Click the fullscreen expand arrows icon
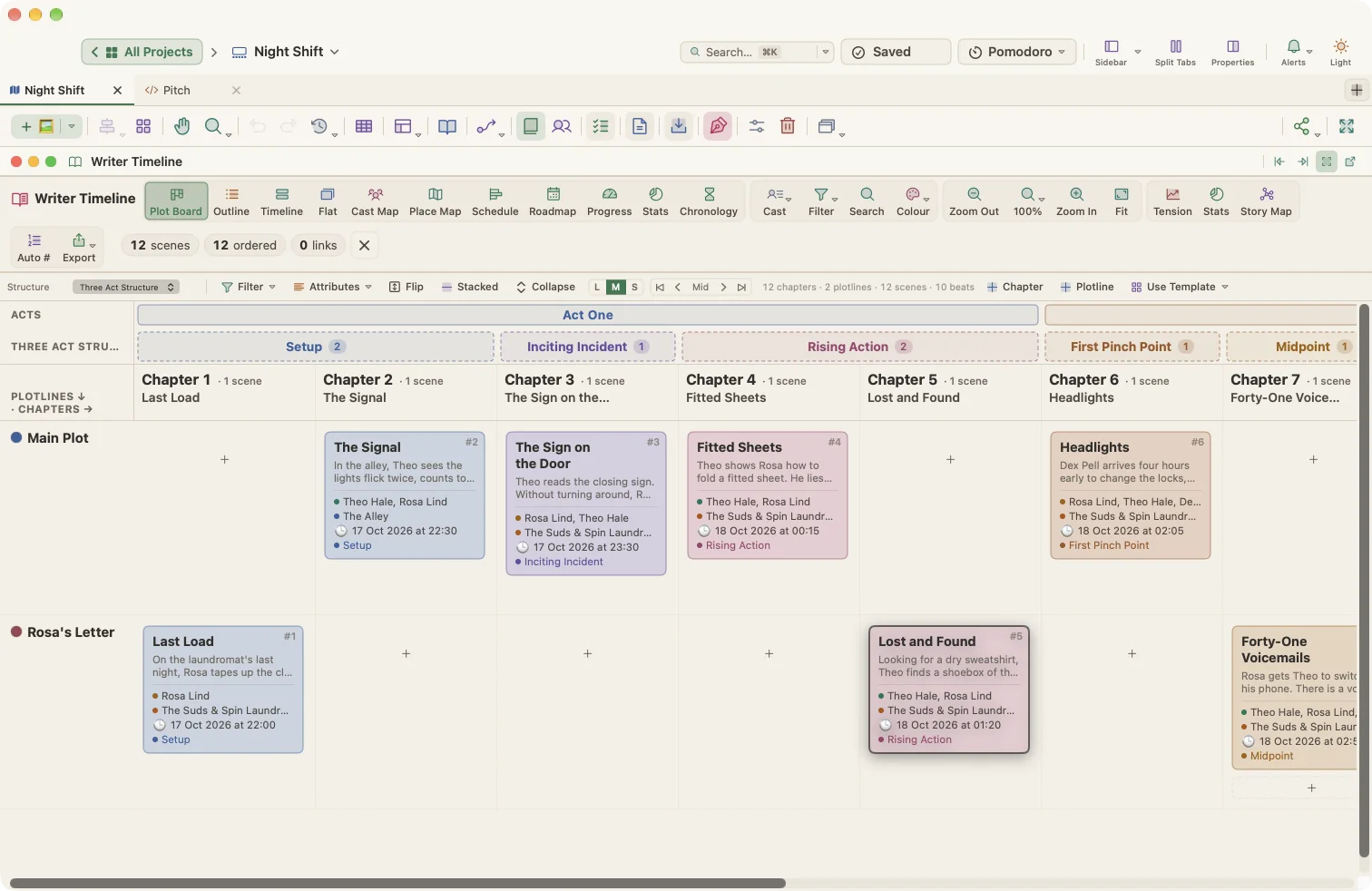 pos(1347,126)
